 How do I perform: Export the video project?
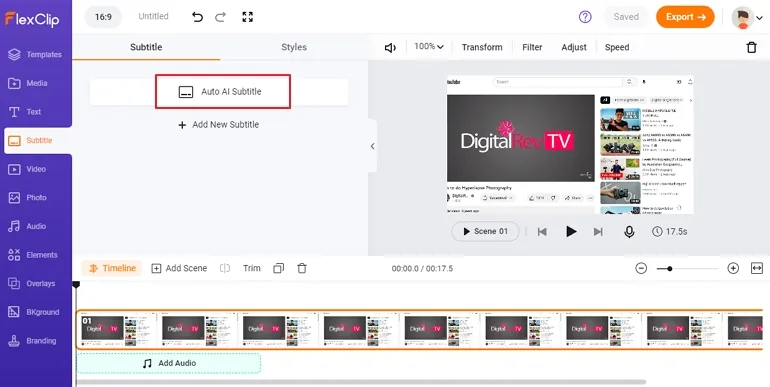pos(685,17)
